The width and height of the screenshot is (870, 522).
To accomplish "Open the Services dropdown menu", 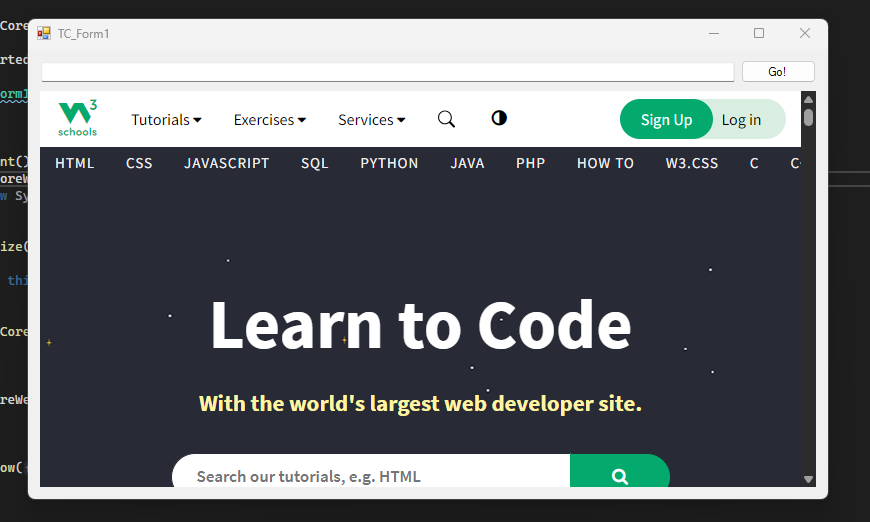I will (x=371, y=120).
